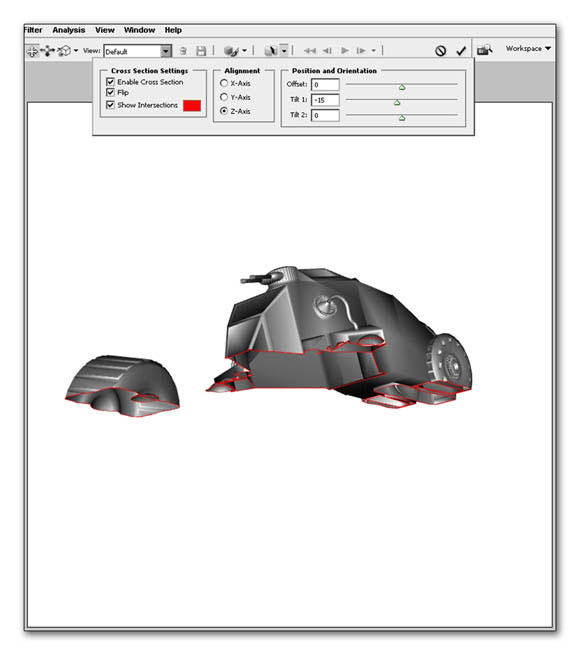The width and height of the screenshot is (580, 655).
Task: Click the cross section settings icon
Action: pos(271,51)
